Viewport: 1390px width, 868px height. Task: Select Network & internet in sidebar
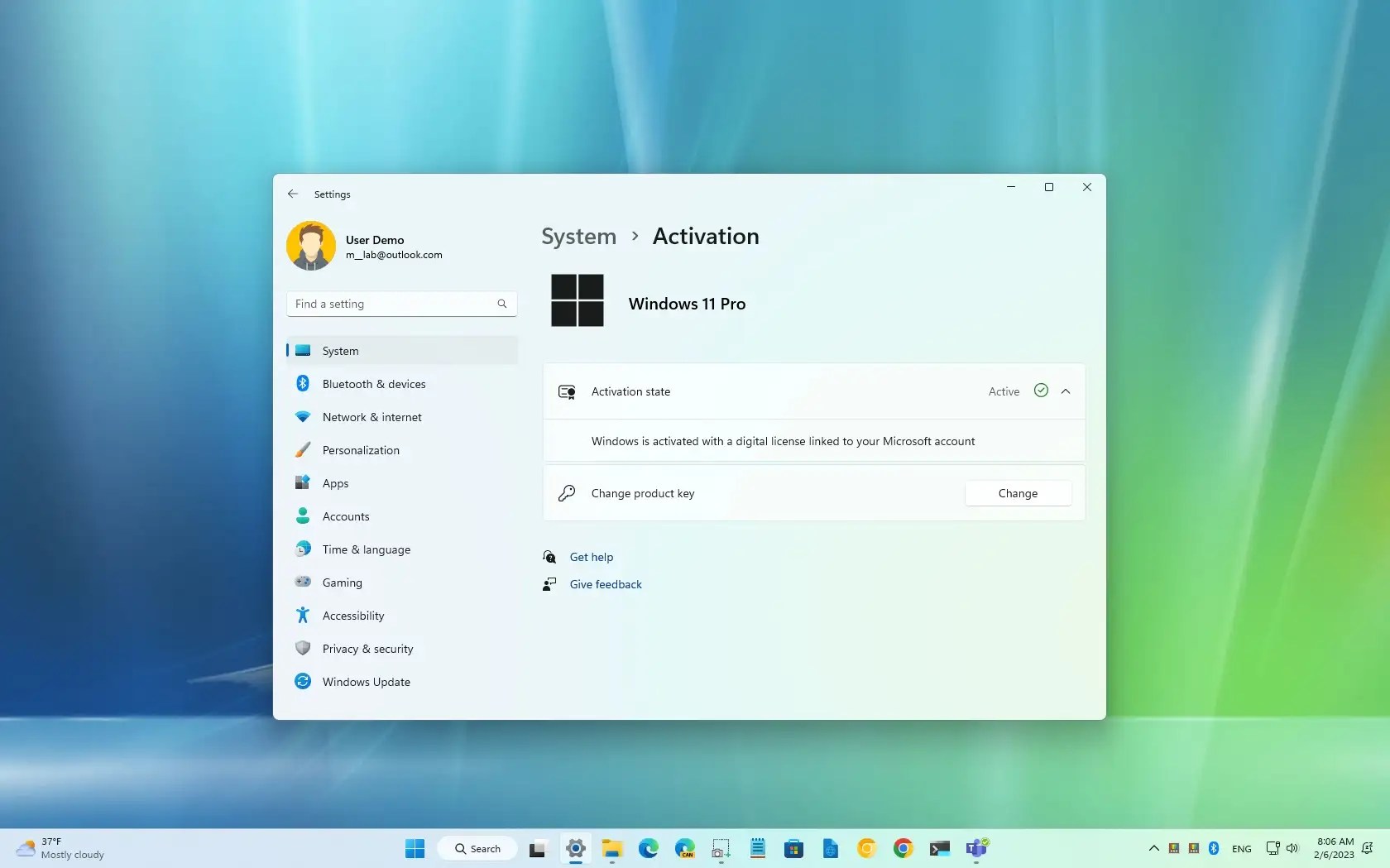click(370, 417)
